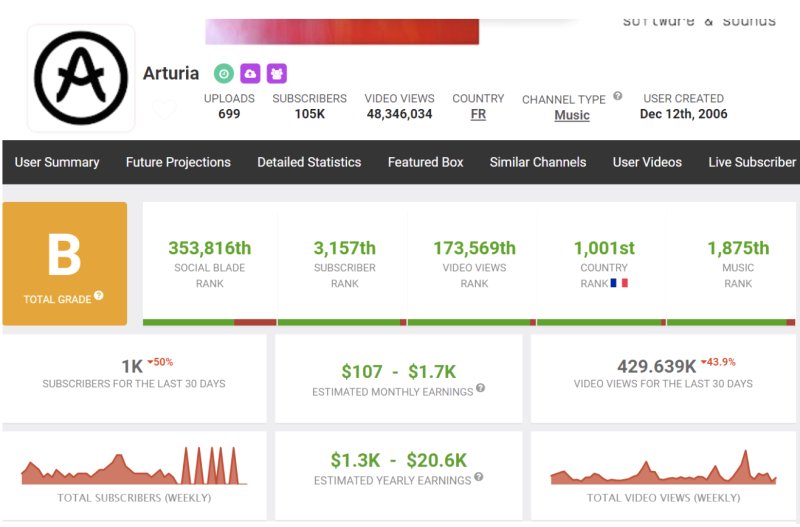Click the Social Blade rank progress bar

click(x=210, y=322)
